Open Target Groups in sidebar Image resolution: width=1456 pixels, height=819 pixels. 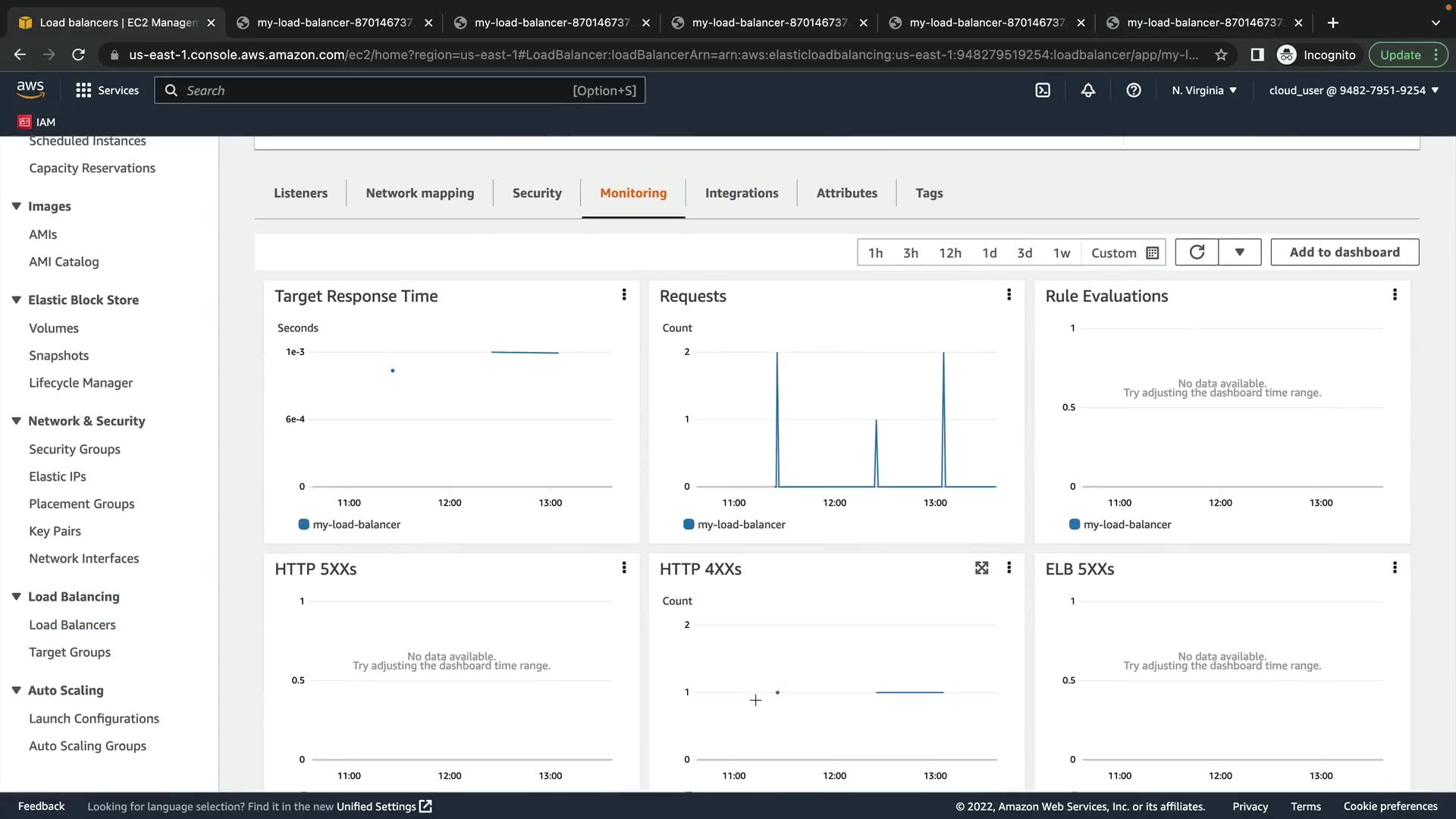tap(70, 652)
